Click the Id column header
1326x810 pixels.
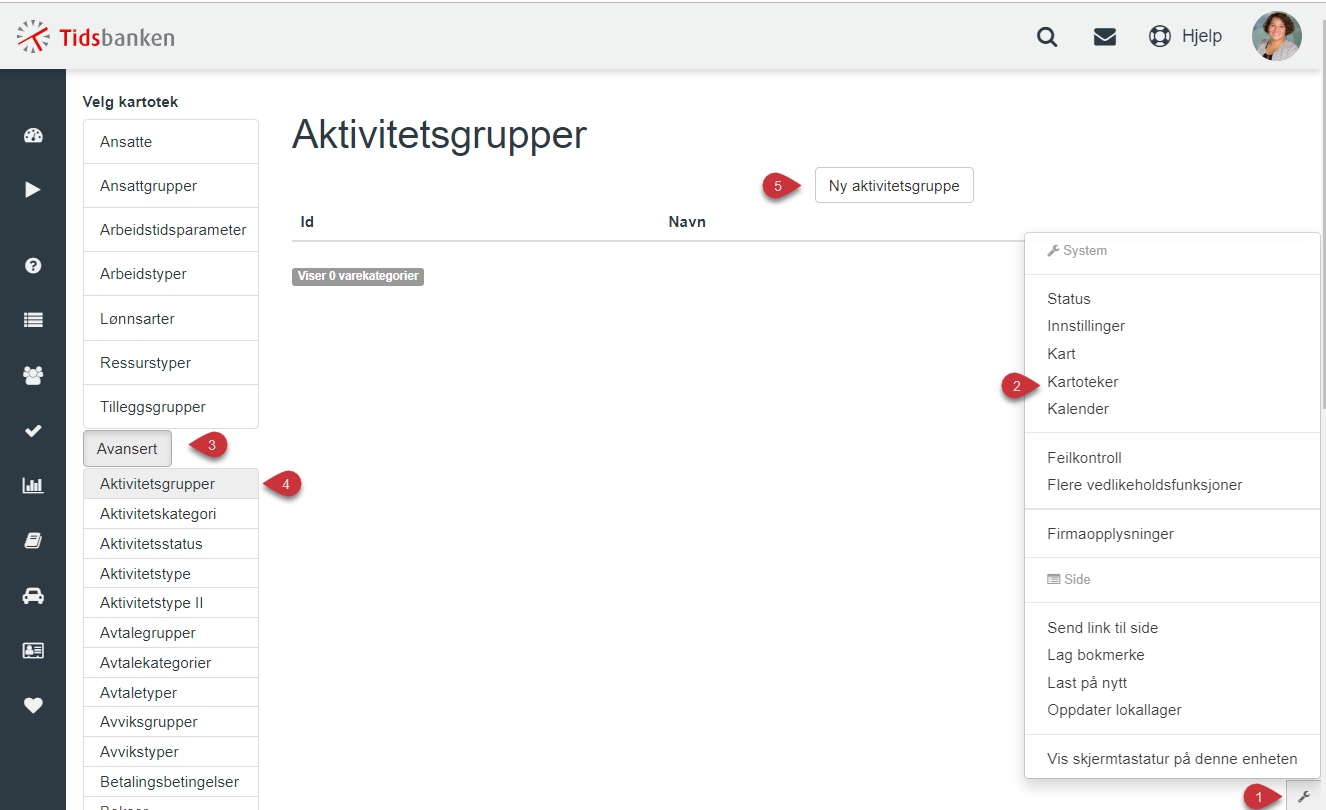point(308,222)
